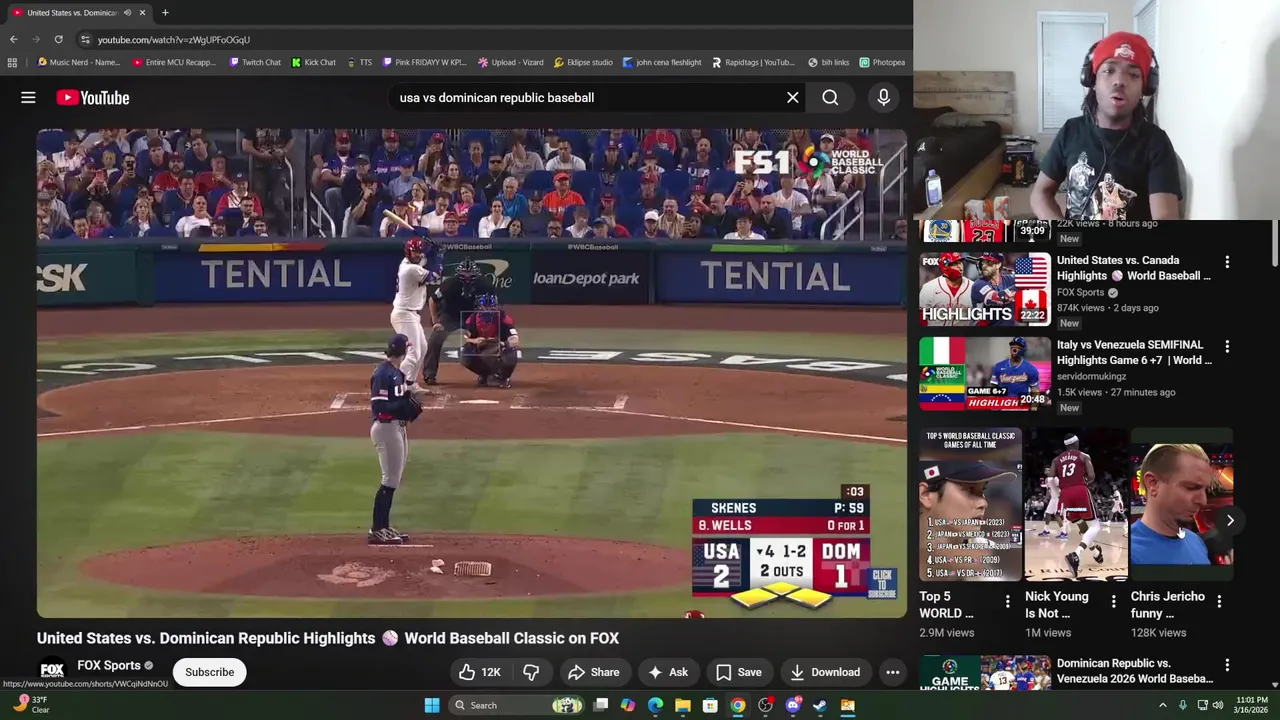Open the Chrome apps grid shortcut

(12, 62)
